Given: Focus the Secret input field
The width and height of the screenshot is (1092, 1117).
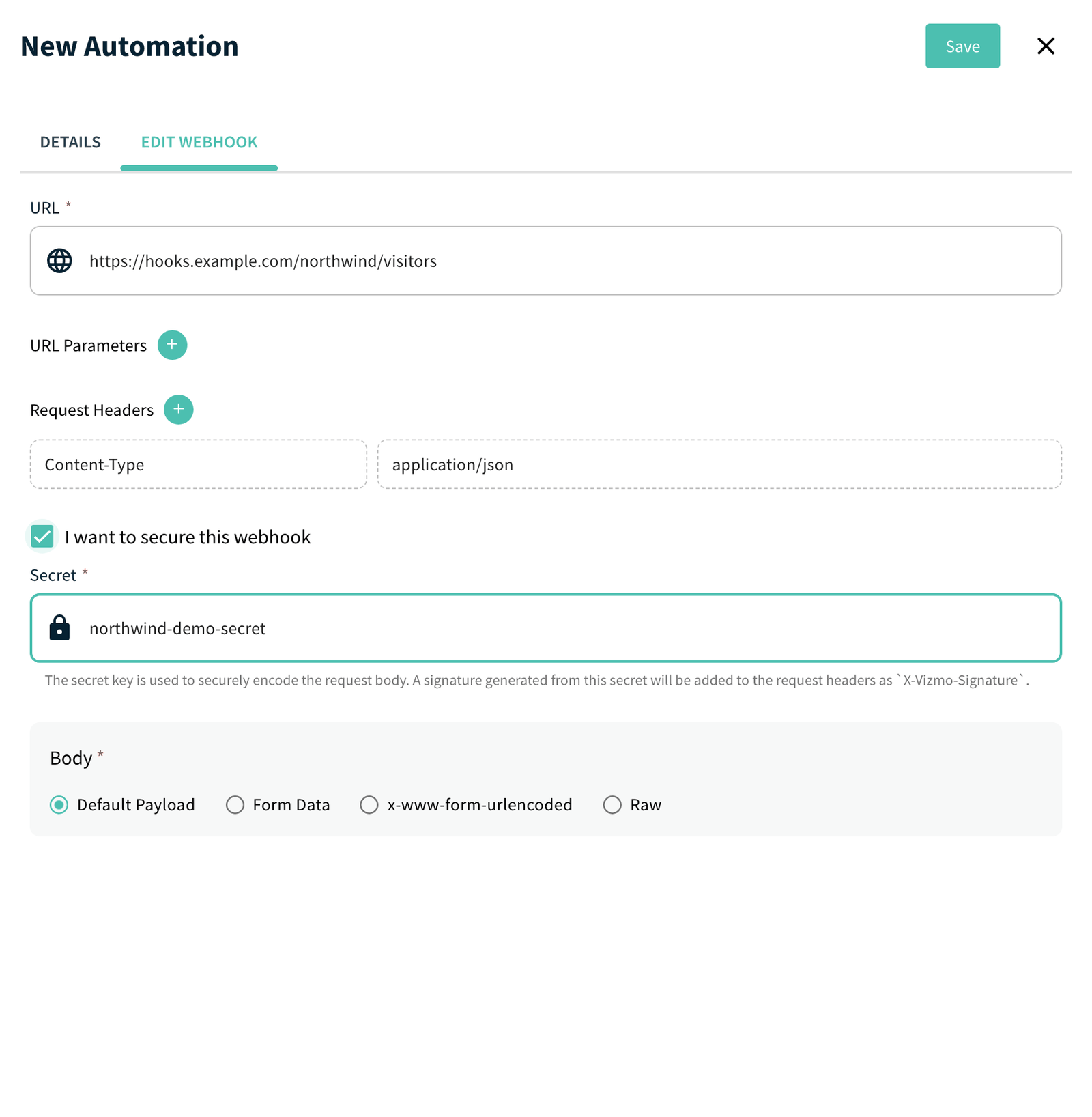Looking at the screenshot, I should [x=546, y=628].
